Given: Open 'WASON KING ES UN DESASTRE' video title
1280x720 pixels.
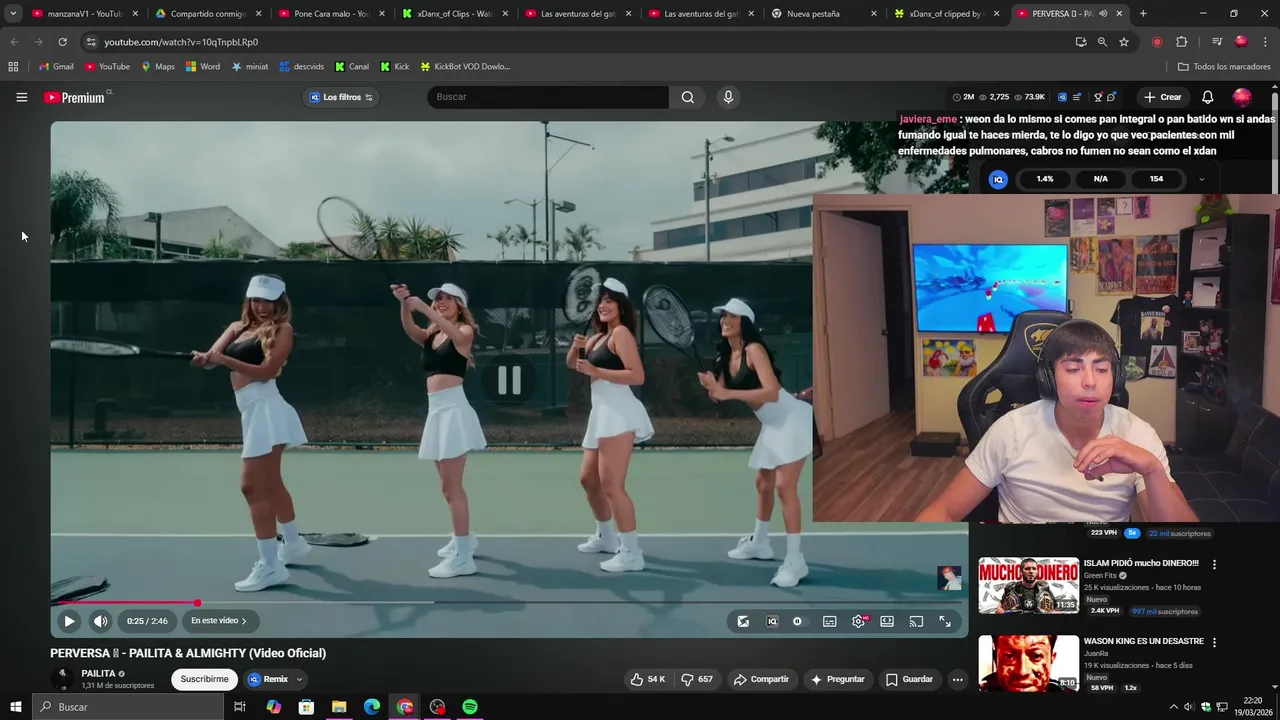Looking at the screenshot, I should pyautogui.click(x=1143, y=641).
